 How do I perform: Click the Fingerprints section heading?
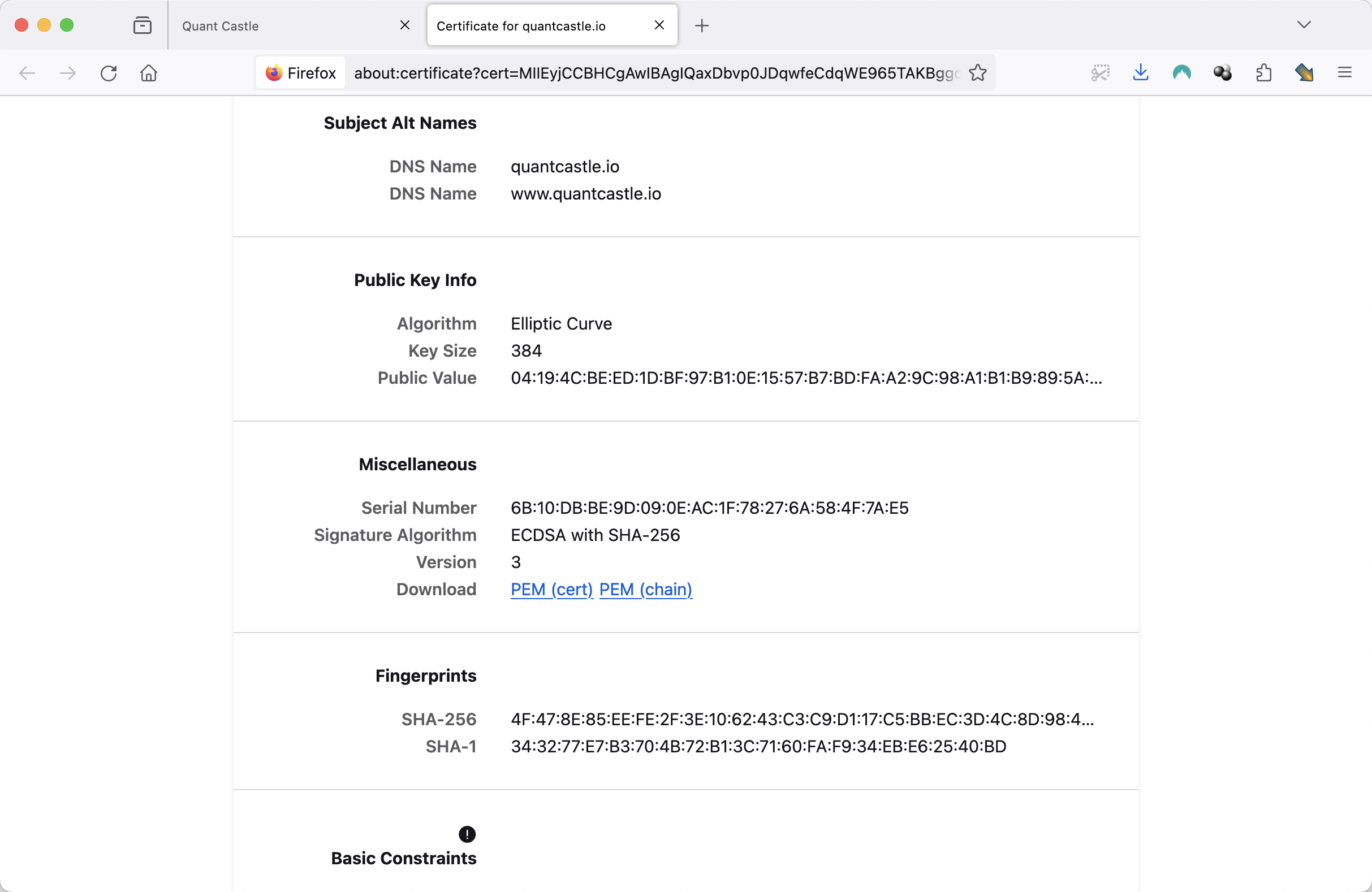click(426, 676)
